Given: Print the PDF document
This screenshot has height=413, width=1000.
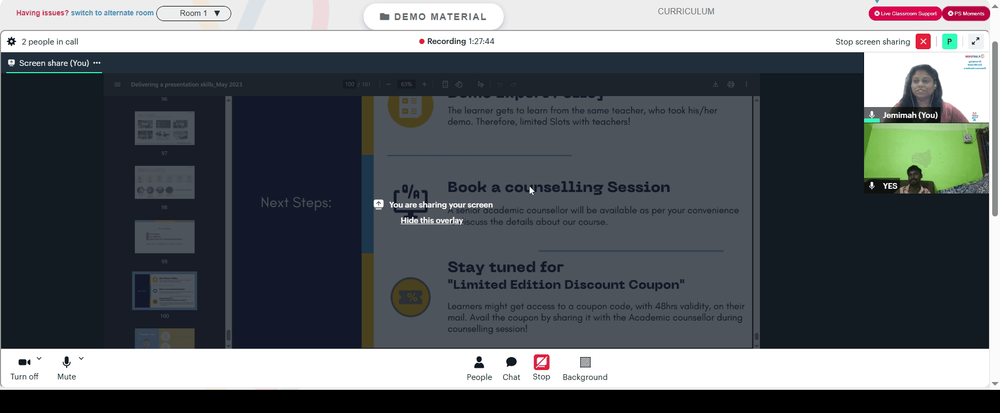Looking at the screenshot, I should pos(731,84).
